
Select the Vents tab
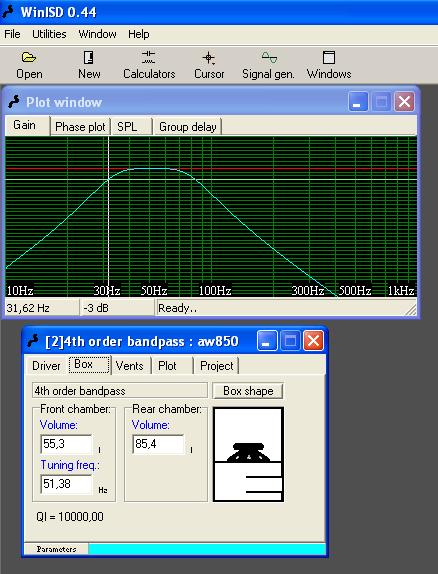click(x=130, y=365)
